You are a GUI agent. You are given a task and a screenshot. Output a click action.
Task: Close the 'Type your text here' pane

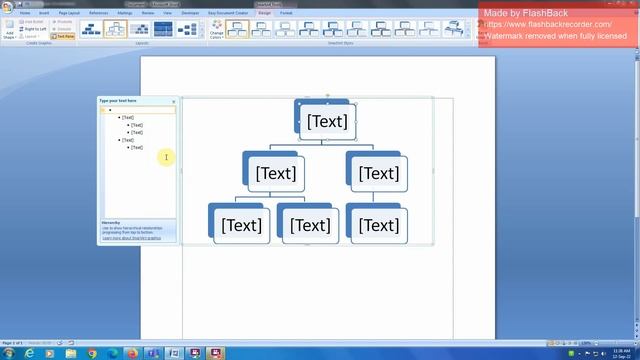(173, 101)
